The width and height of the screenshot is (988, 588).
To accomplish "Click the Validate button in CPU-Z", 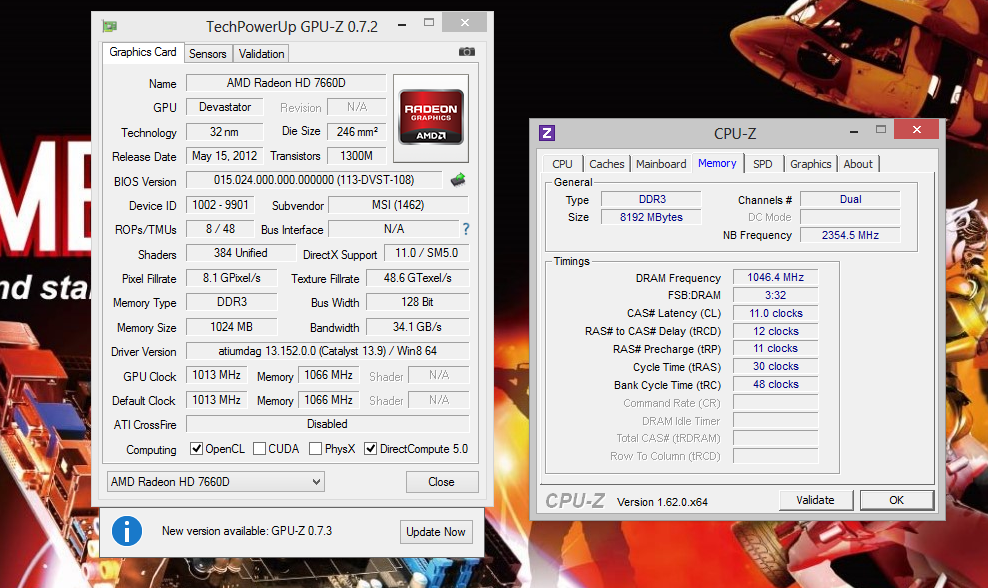I will point(815,500).
